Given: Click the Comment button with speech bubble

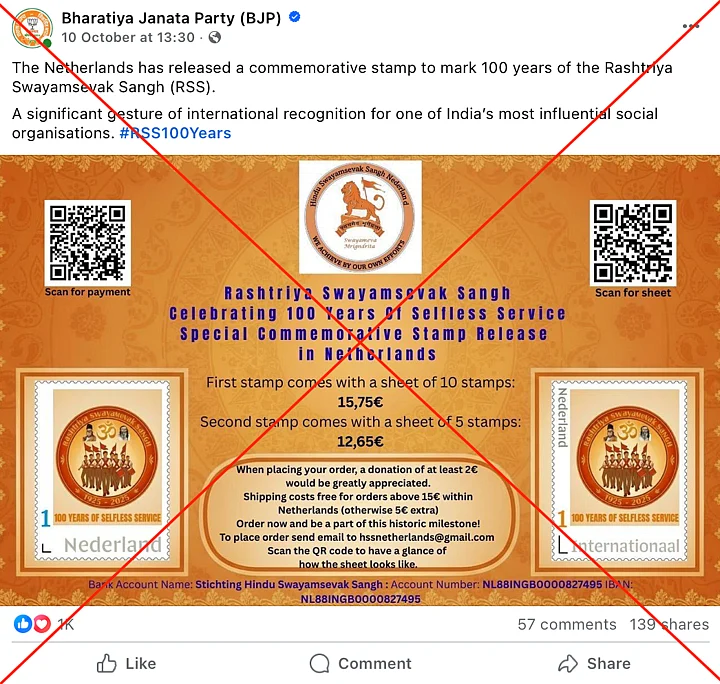Looking at the screenshot, I should [360, 663].
